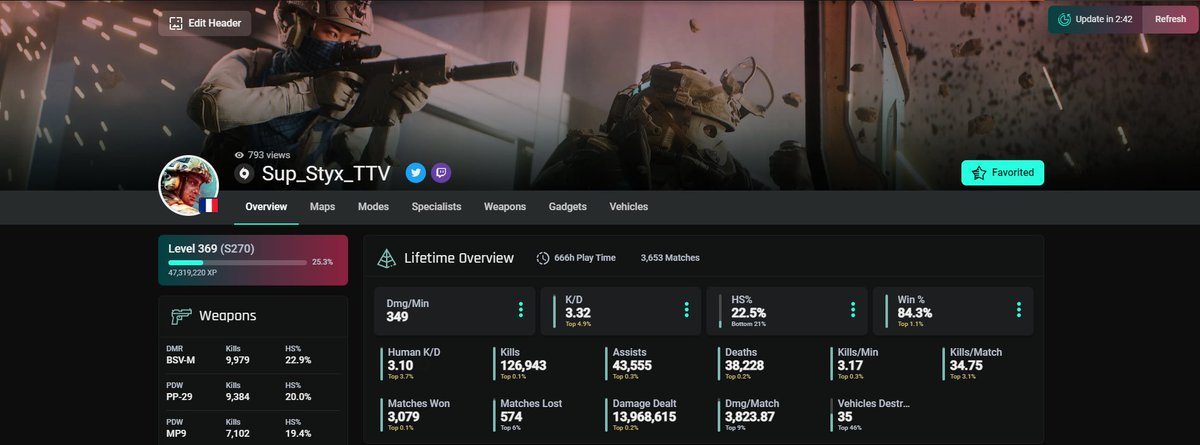The height and width of the screenshot is (445, 1200).
Task: Open the Gadgets tab
Action: [x=567, y=207]
